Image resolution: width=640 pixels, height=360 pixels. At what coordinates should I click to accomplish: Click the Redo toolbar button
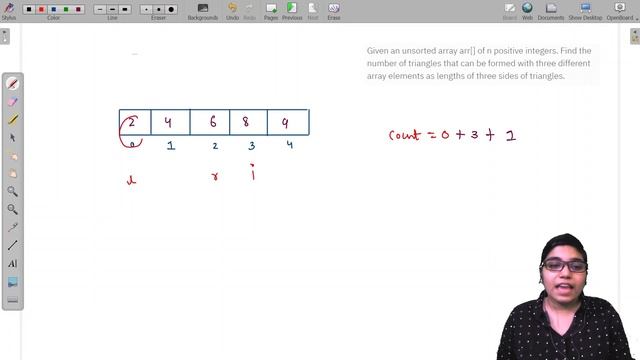pos(249,11)
